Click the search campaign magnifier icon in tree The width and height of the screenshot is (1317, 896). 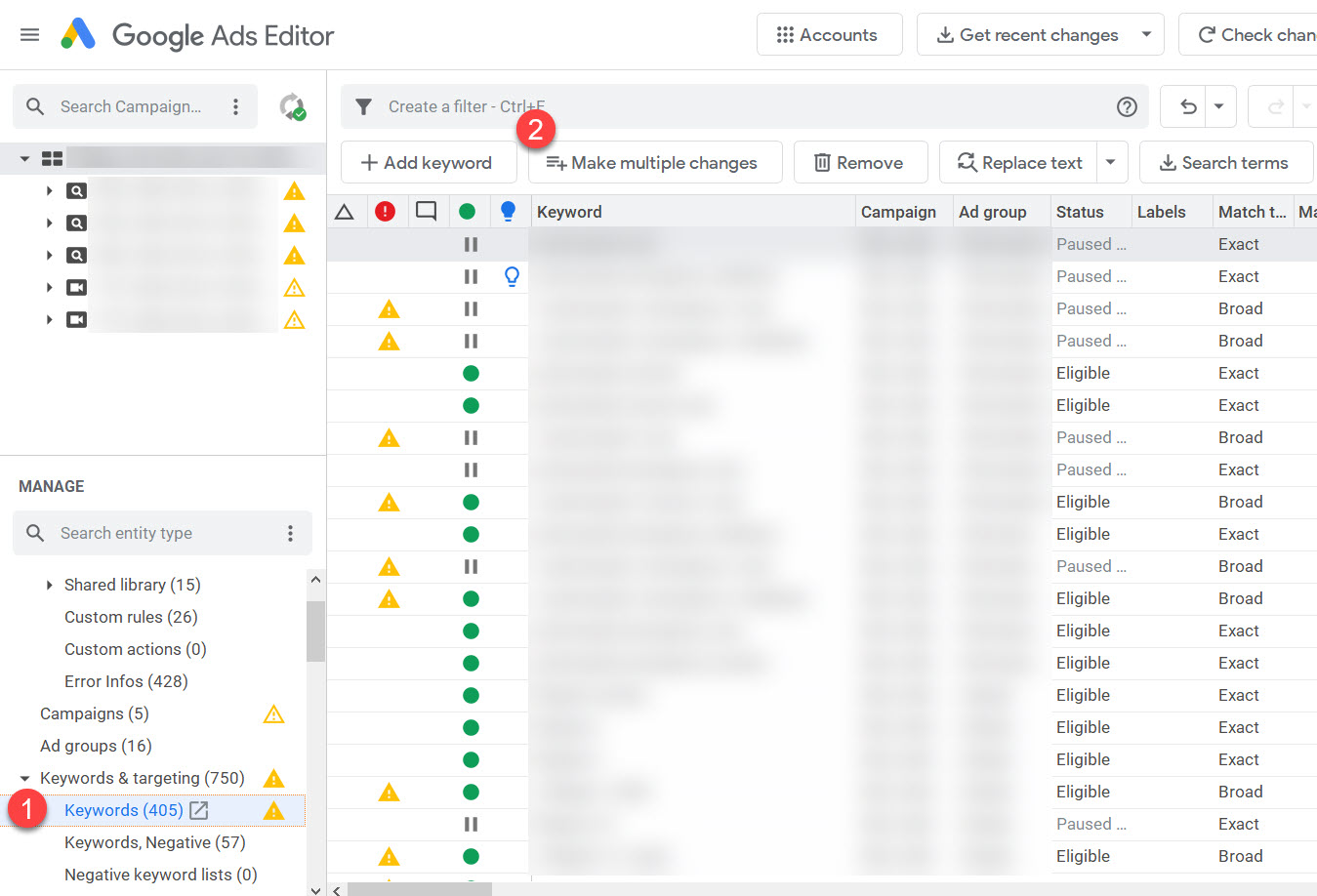click(x=76, y=190)
